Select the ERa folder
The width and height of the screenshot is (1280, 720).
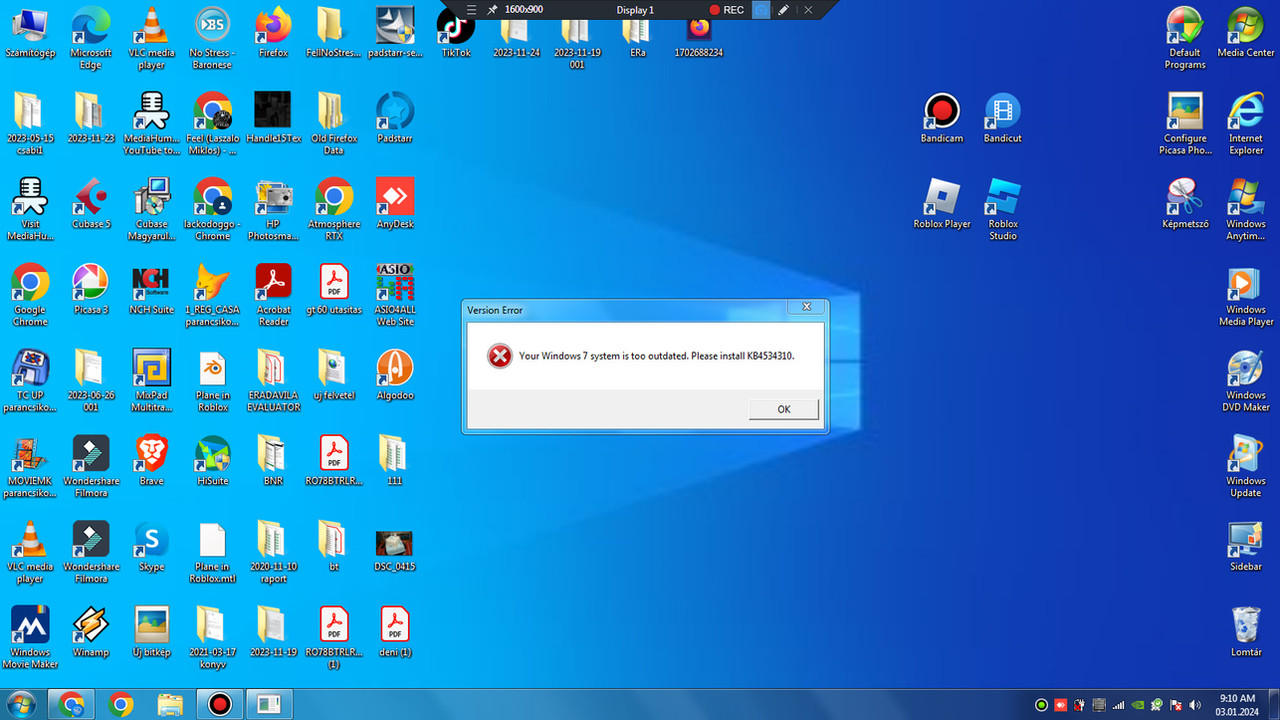click(x=638, y=39)
